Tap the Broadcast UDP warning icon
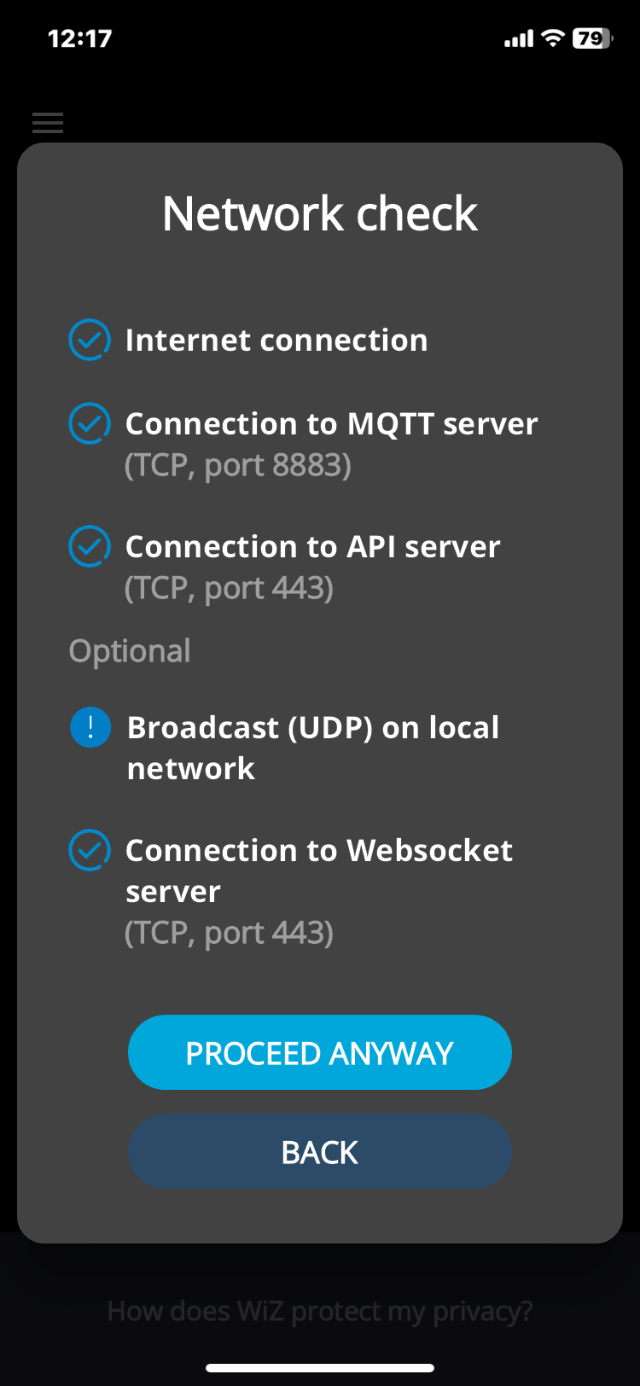The height and width of the screenshot is (1386, 640). [90, 728]
